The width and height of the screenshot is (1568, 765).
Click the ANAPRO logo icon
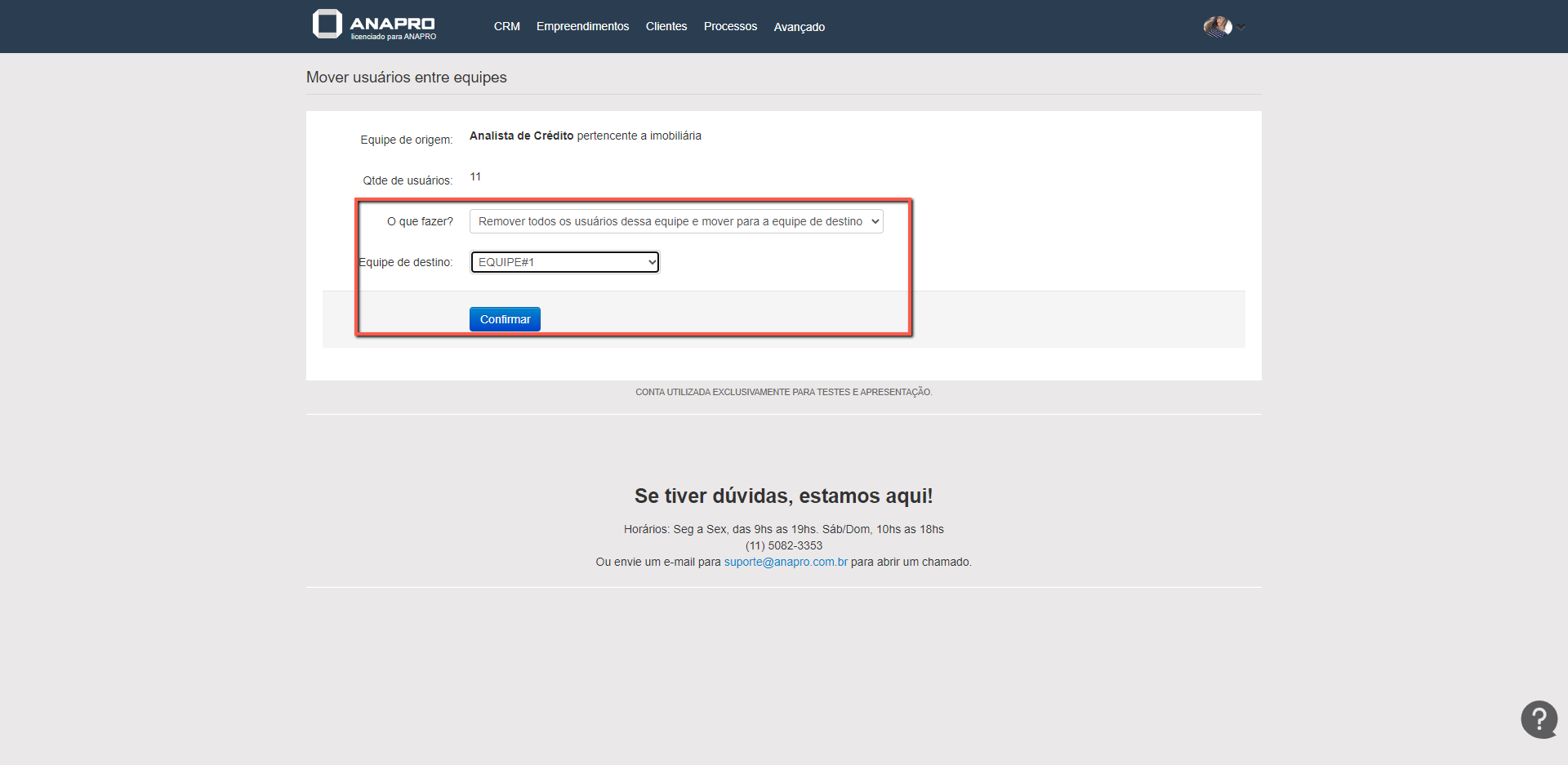pyautogui.click(x=327, y=24)
